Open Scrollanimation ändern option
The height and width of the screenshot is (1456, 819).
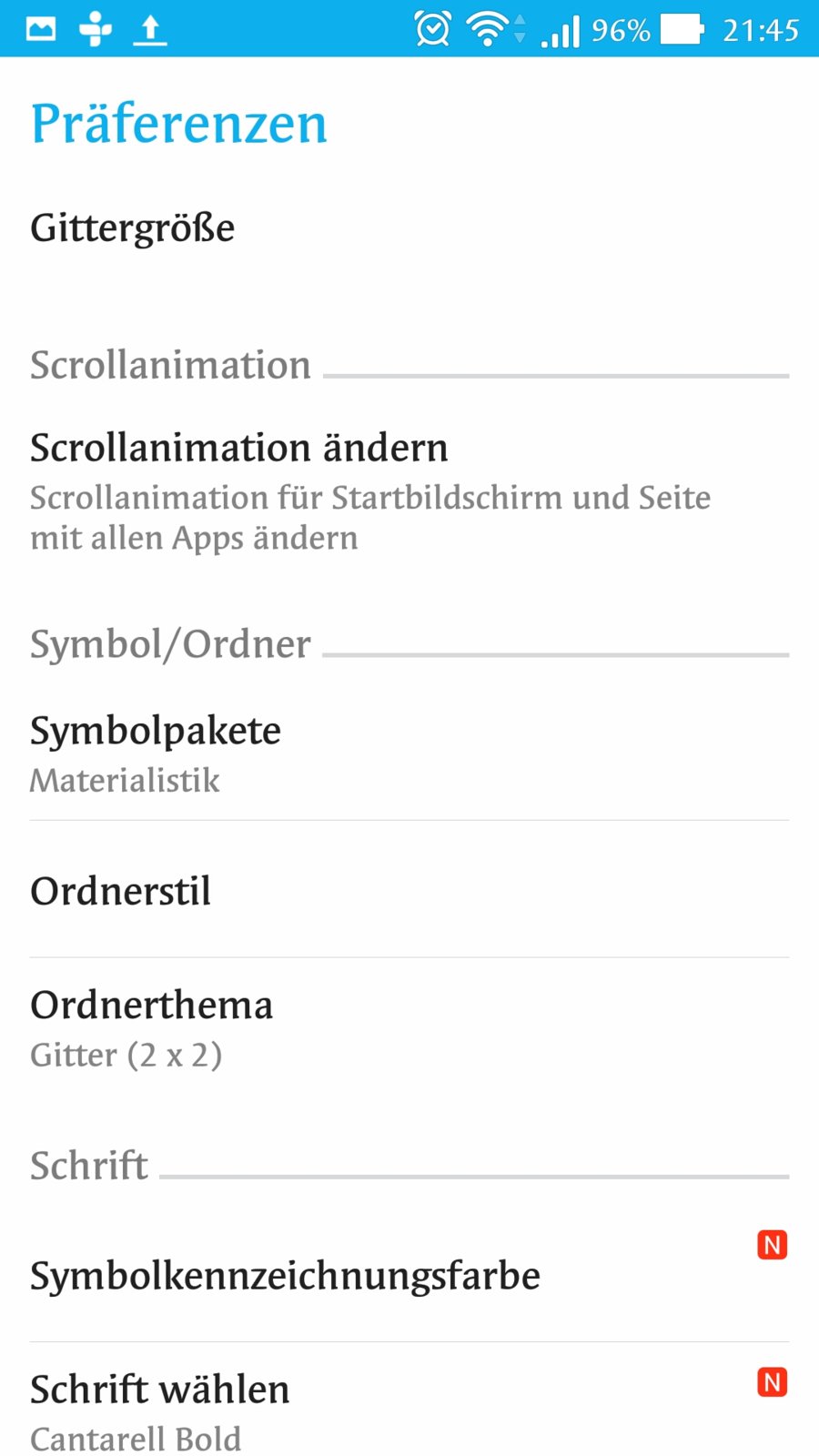tap(239, 448)
